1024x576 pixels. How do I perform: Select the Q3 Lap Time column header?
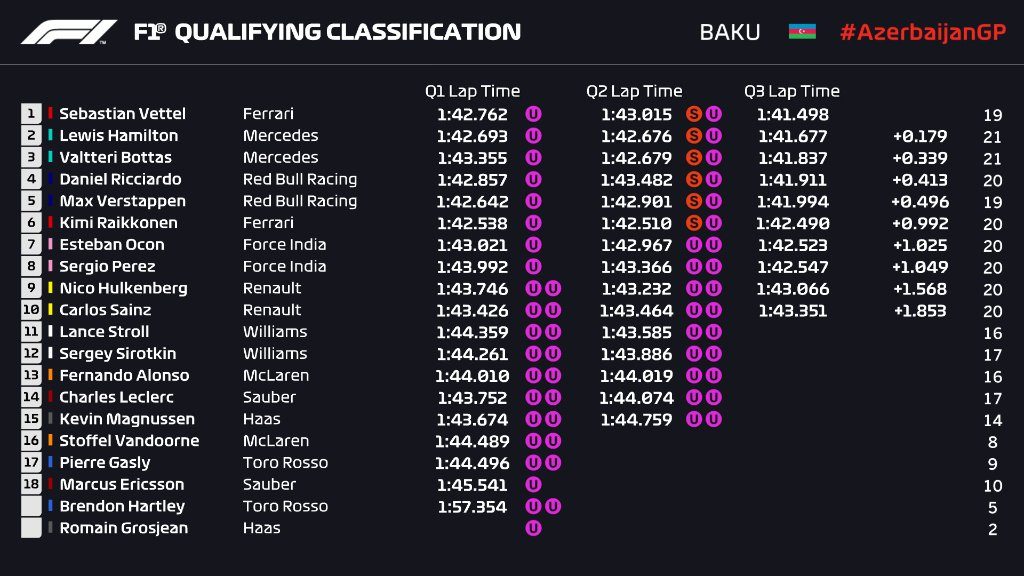[x=792, y=91]
